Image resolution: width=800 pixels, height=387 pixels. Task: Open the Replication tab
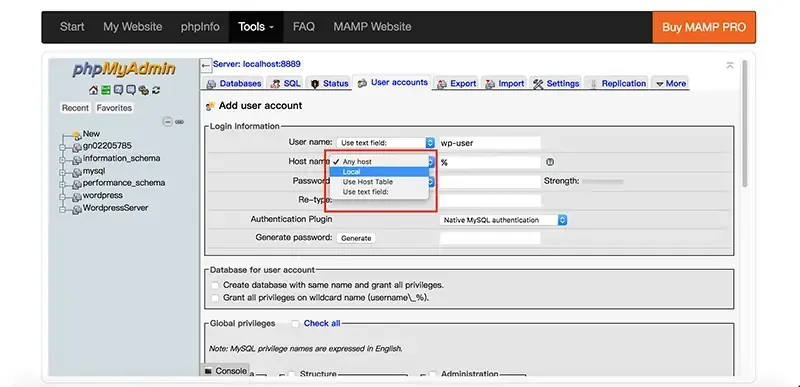coord(617,83)
